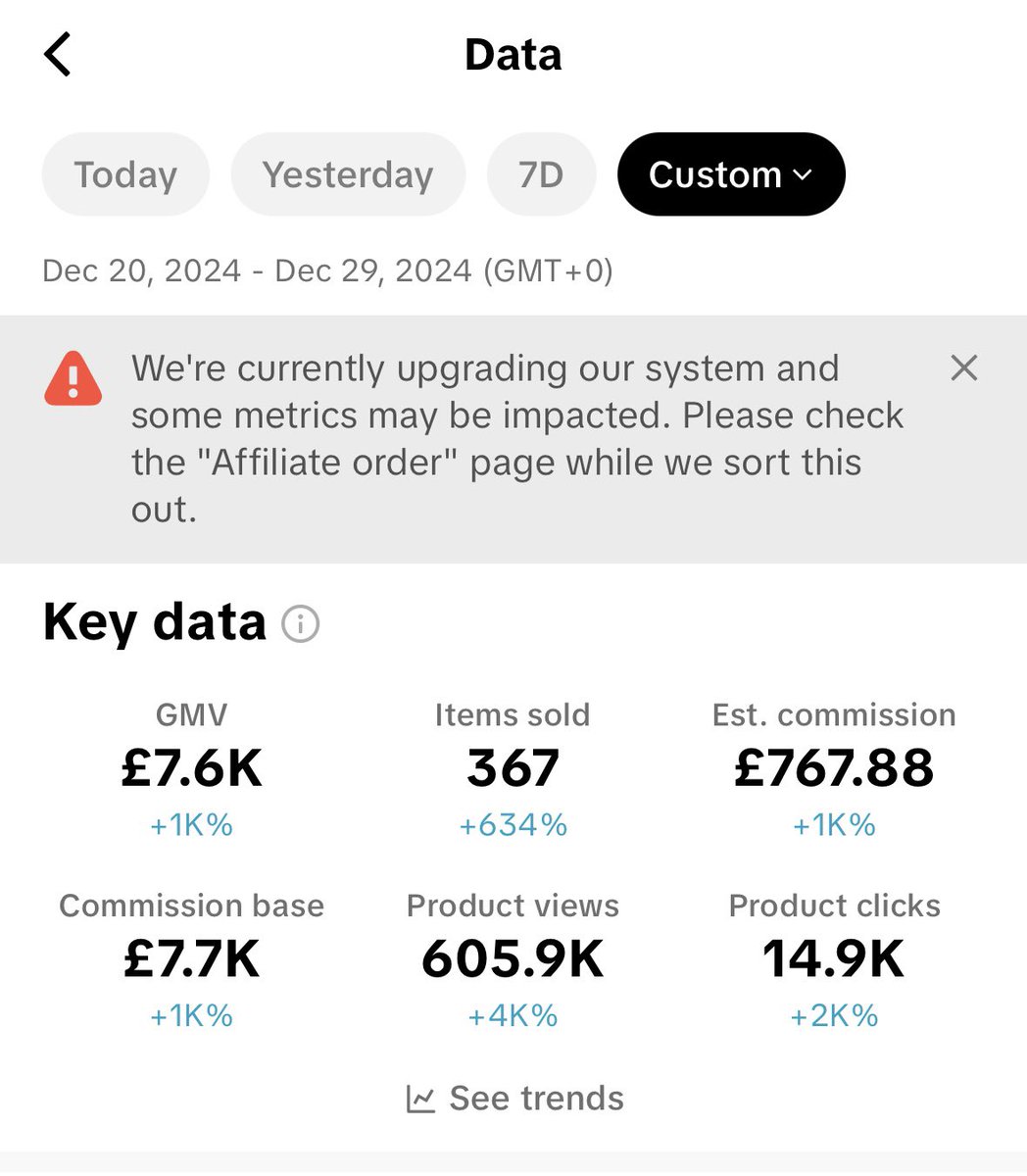The width and height of the screenshot is (1027, 1176).
Task: Switch to the 7D range
Action: tap(541, 174)
